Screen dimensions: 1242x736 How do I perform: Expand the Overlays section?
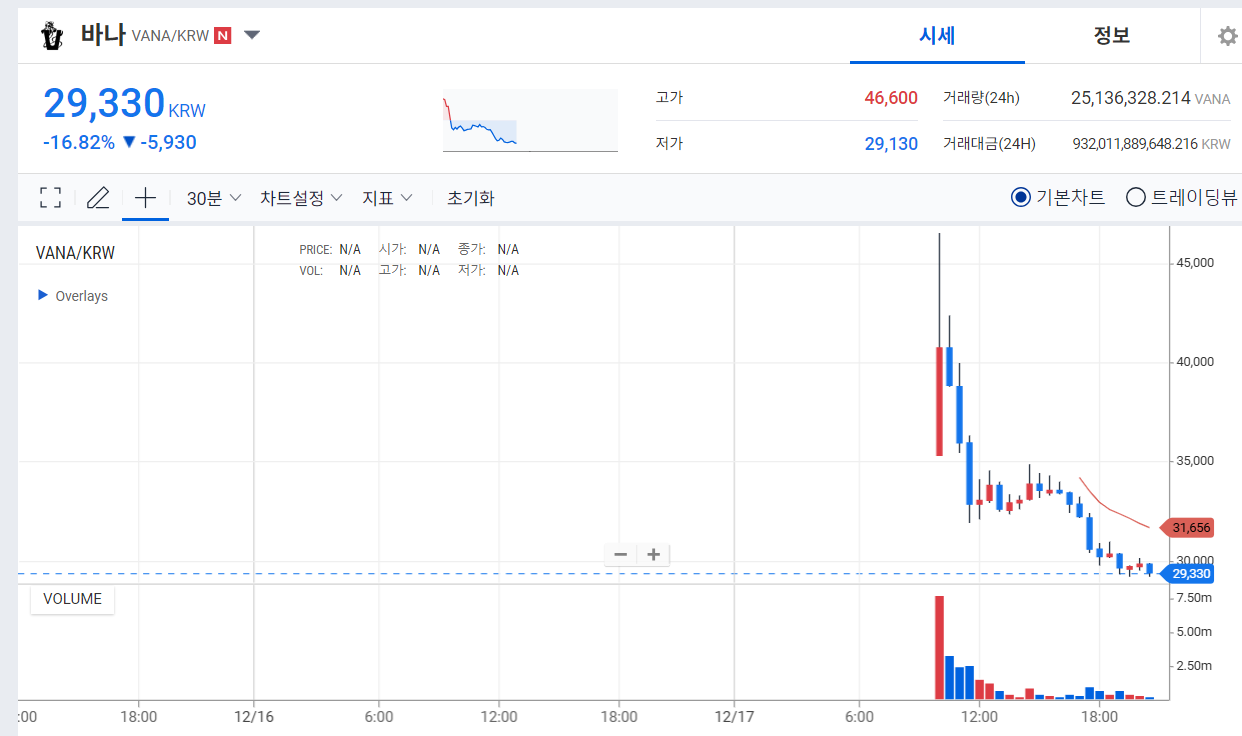click(x=72, y=296)
